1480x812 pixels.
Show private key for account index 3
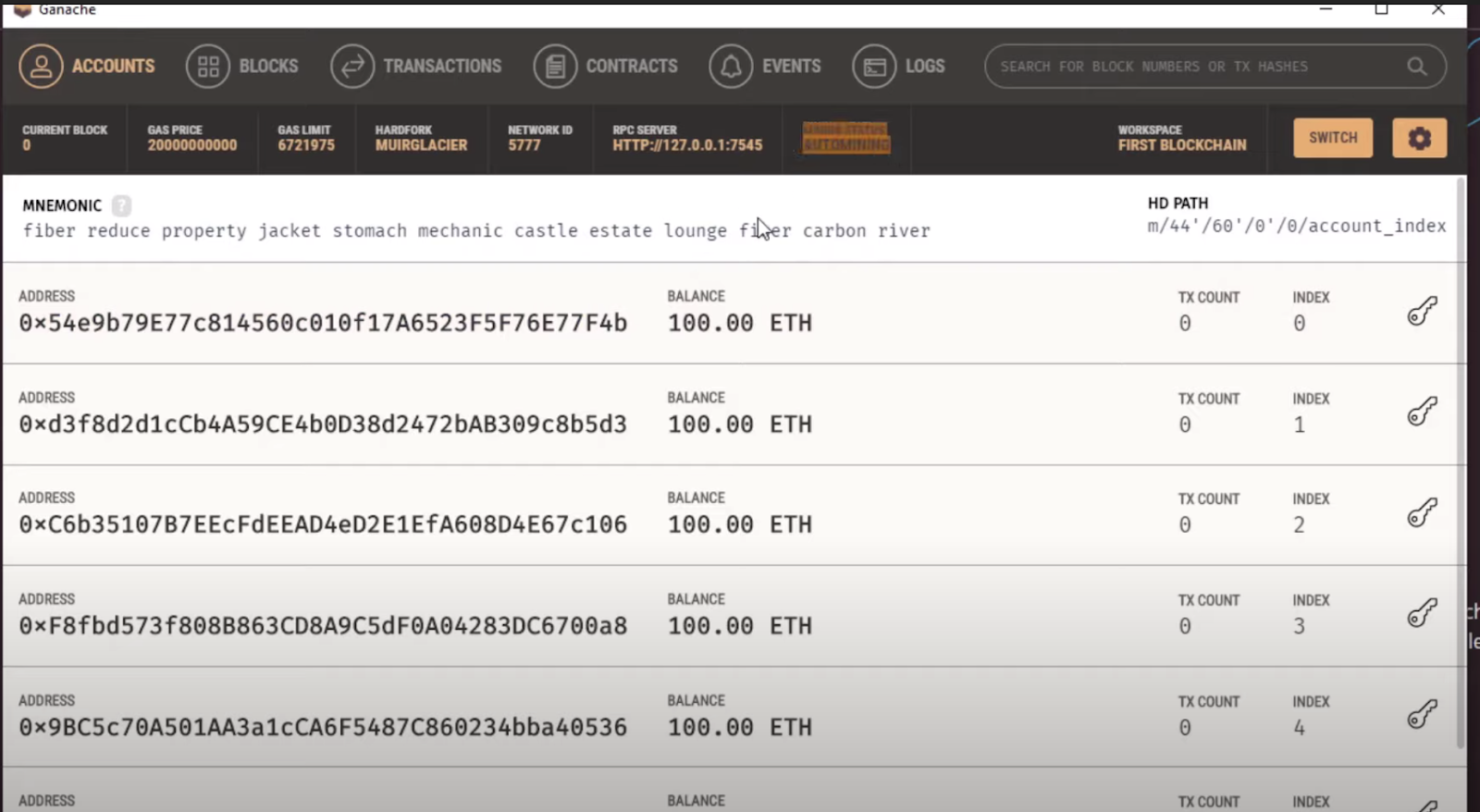(x=1423, y=613)
